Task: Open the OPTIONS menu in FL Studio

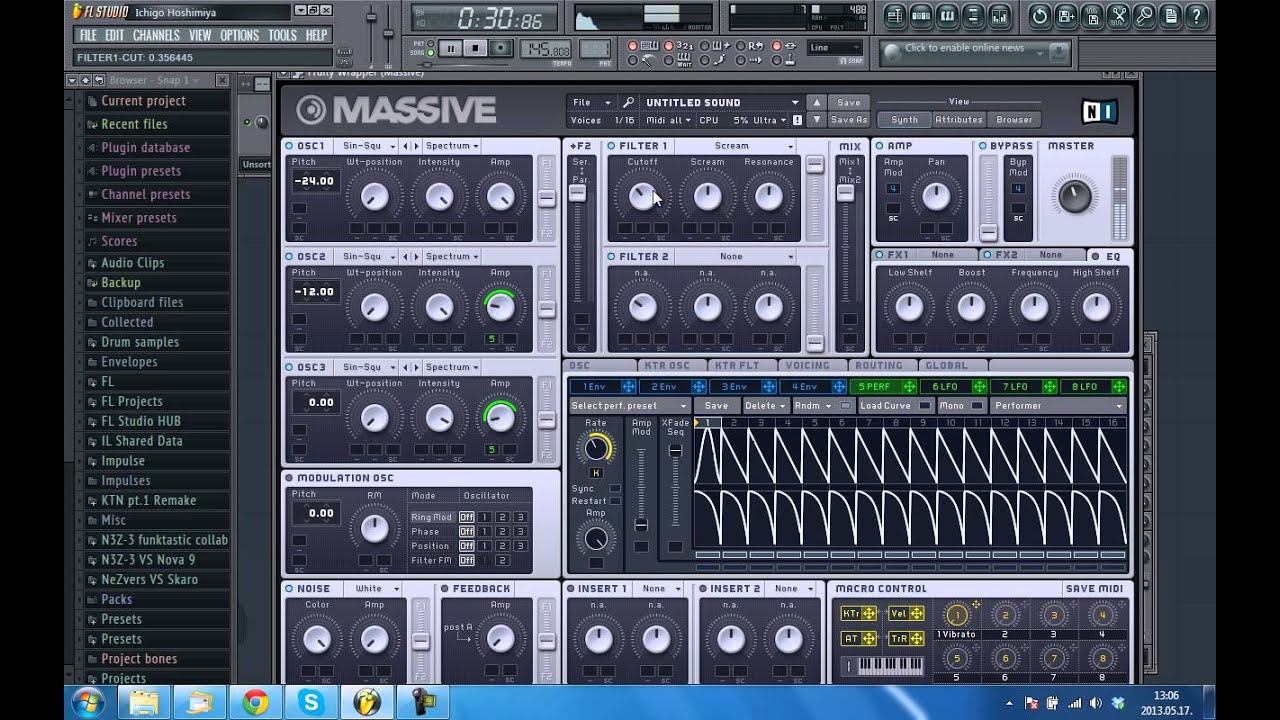Action: tap(239, 35)
